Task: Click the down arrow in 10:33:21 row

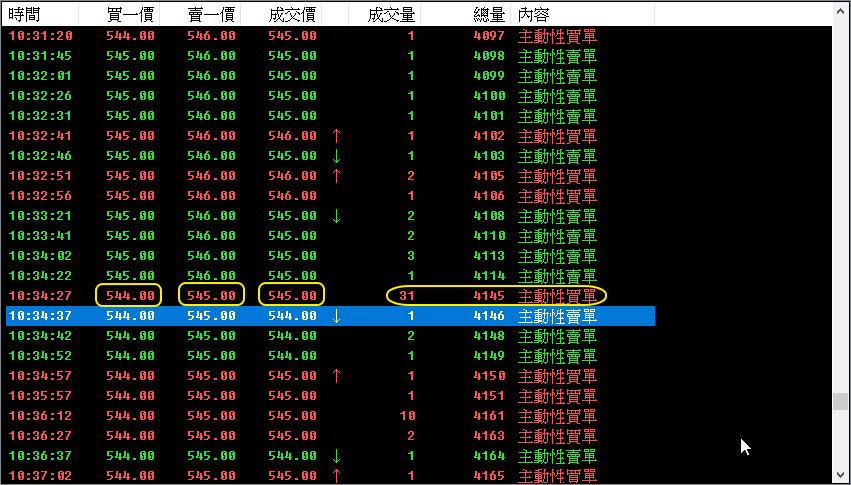Action: coord(336,216)
